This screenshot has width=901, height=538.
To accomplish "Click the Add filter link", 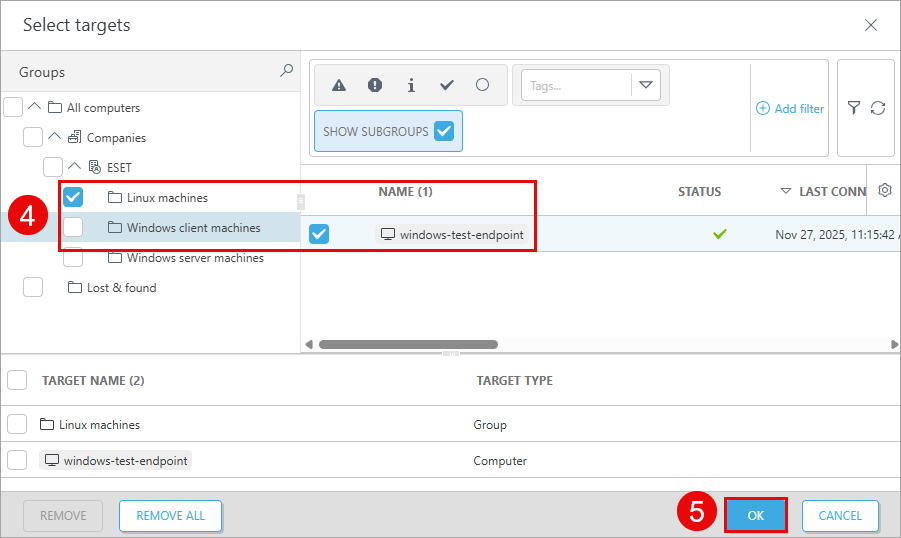I will point(790,108).
